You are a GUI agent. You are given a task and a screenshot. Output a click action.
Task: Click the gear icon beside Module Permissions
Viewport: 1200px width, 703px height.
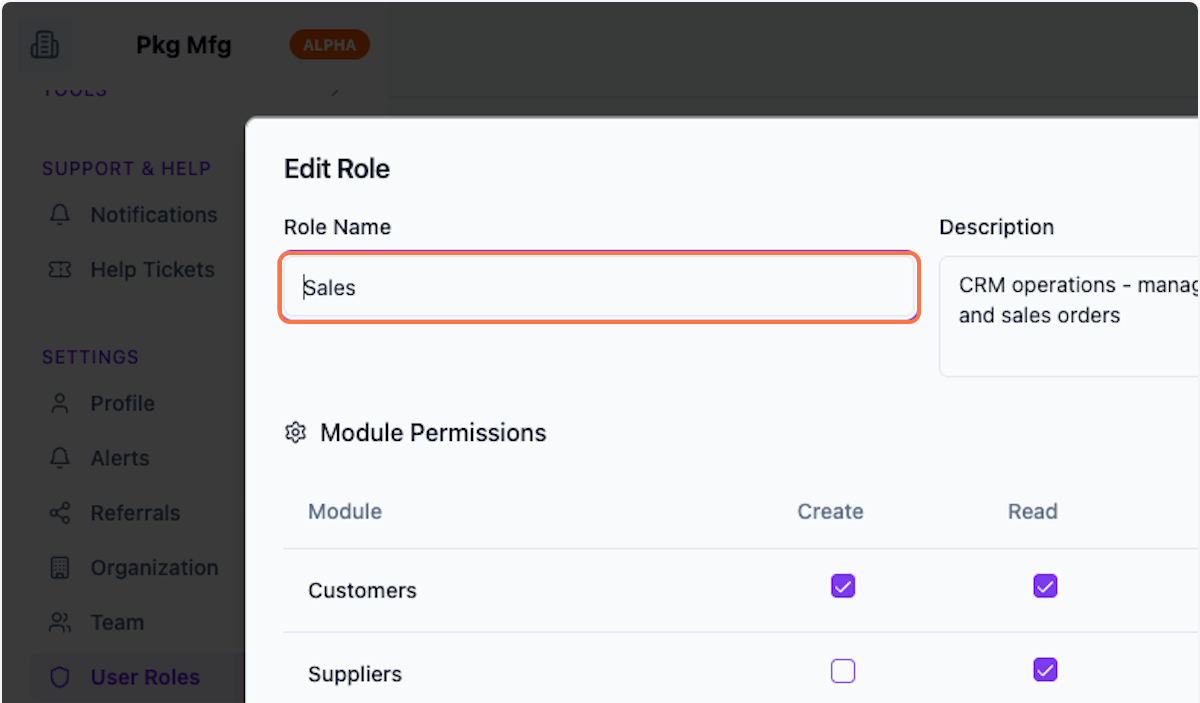click(295, 432)
